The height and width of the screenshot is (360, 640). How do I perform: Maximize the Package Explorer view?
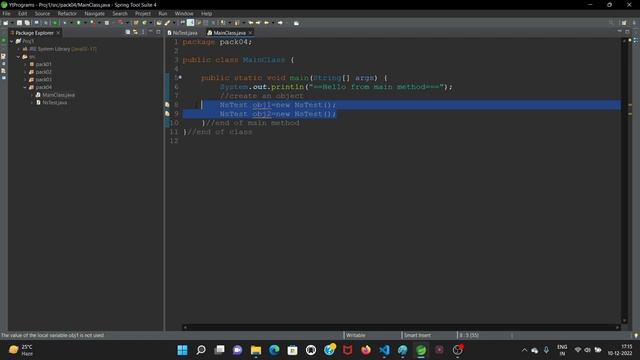coord(158,32)
